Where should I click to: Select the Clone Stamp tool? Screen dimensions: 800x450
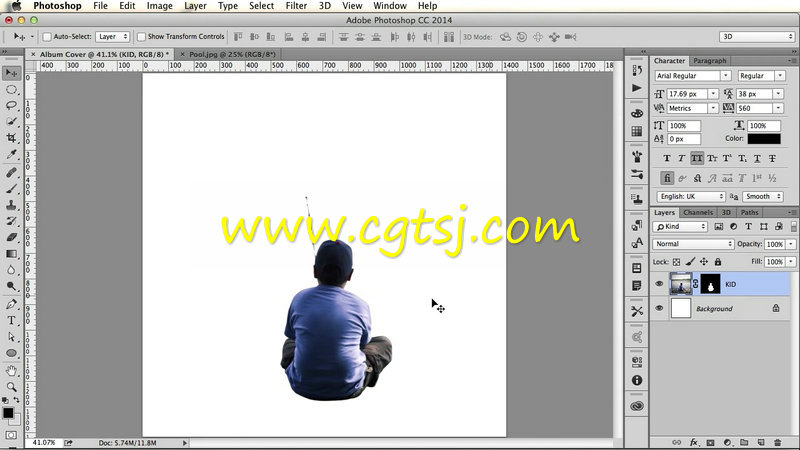point(11,205)
